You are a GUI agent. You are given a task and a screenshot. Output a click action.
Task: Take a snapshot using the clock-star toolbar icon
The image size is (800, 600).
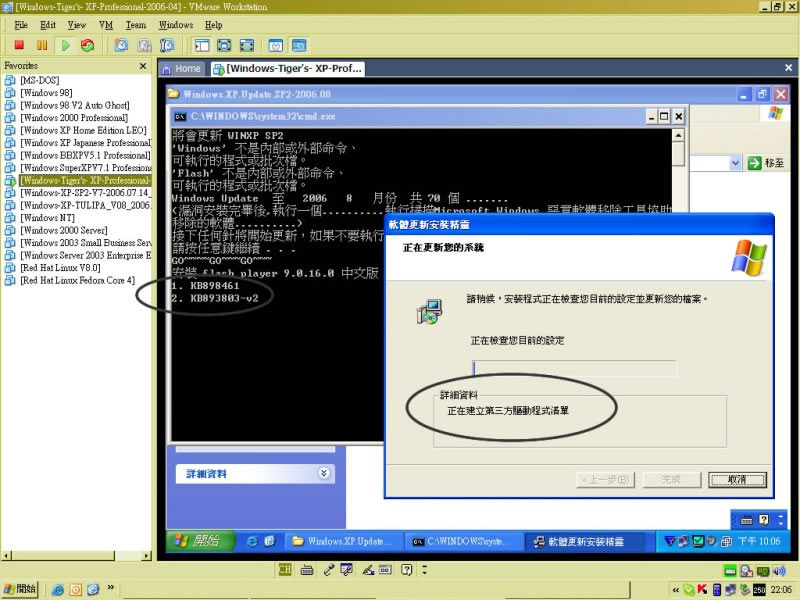121,45
